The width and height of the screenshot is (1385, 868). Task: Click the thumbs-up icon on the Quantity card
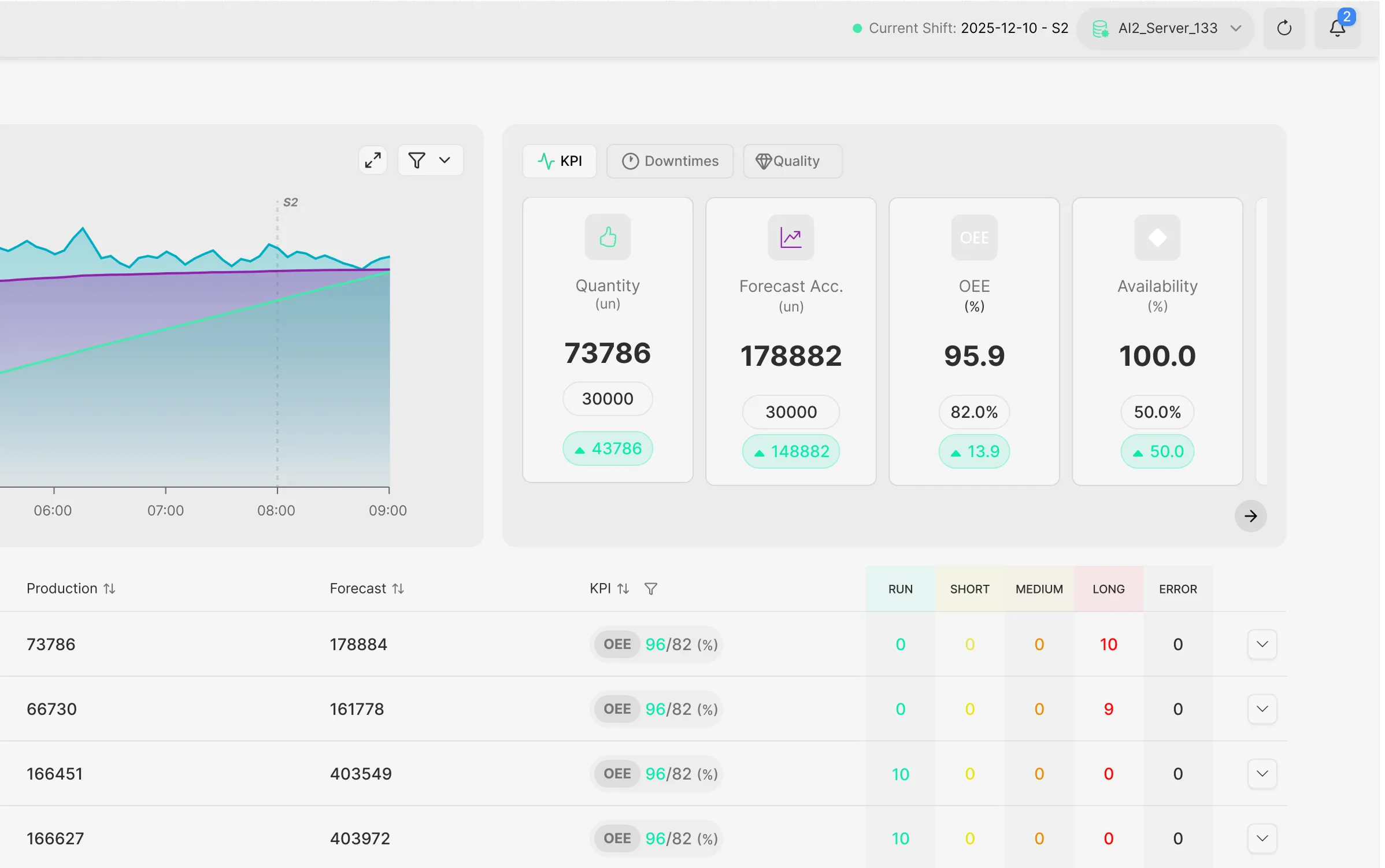pos(608,237)
